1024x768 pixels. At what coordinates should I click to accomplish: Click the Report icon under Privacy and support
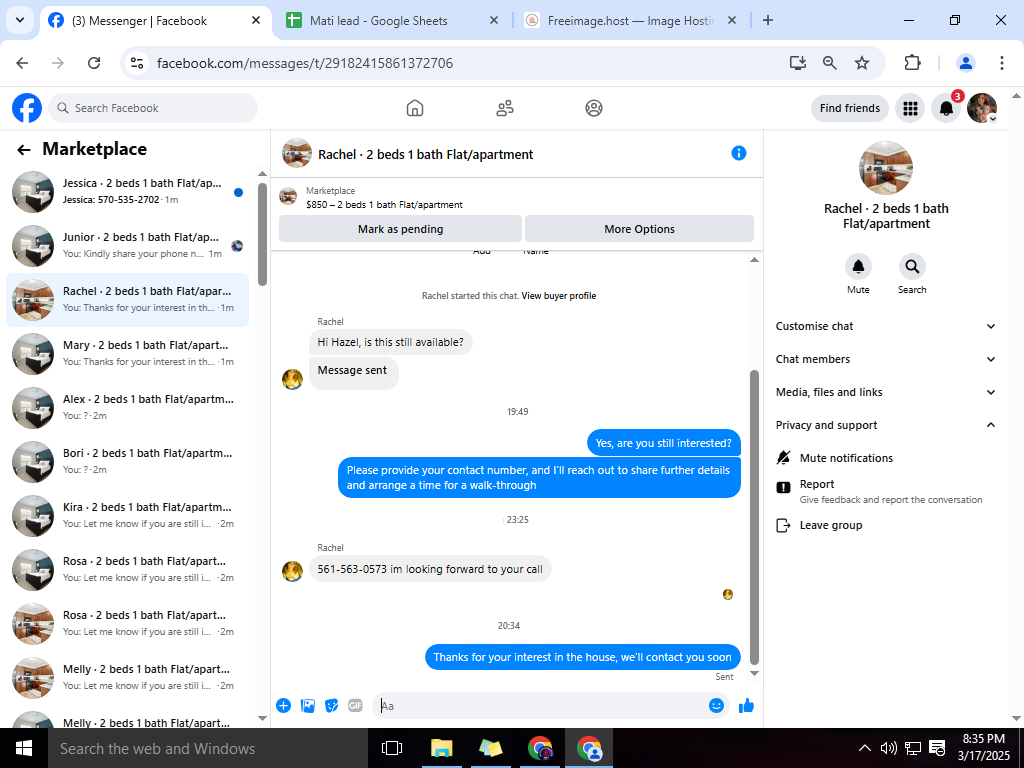coord(784,487)
